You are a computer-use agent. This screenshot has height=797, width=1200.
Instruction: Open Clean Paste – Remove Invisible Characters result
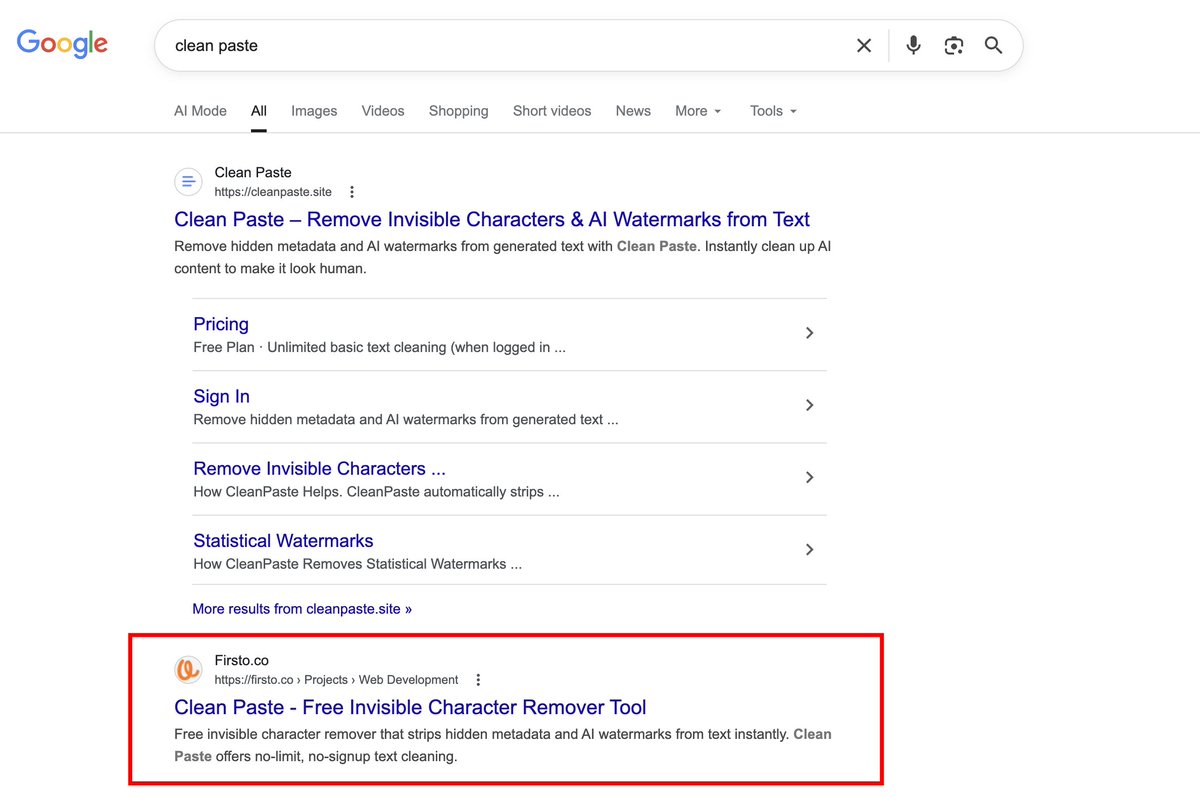pyautogui.click(x=492, y=220)
